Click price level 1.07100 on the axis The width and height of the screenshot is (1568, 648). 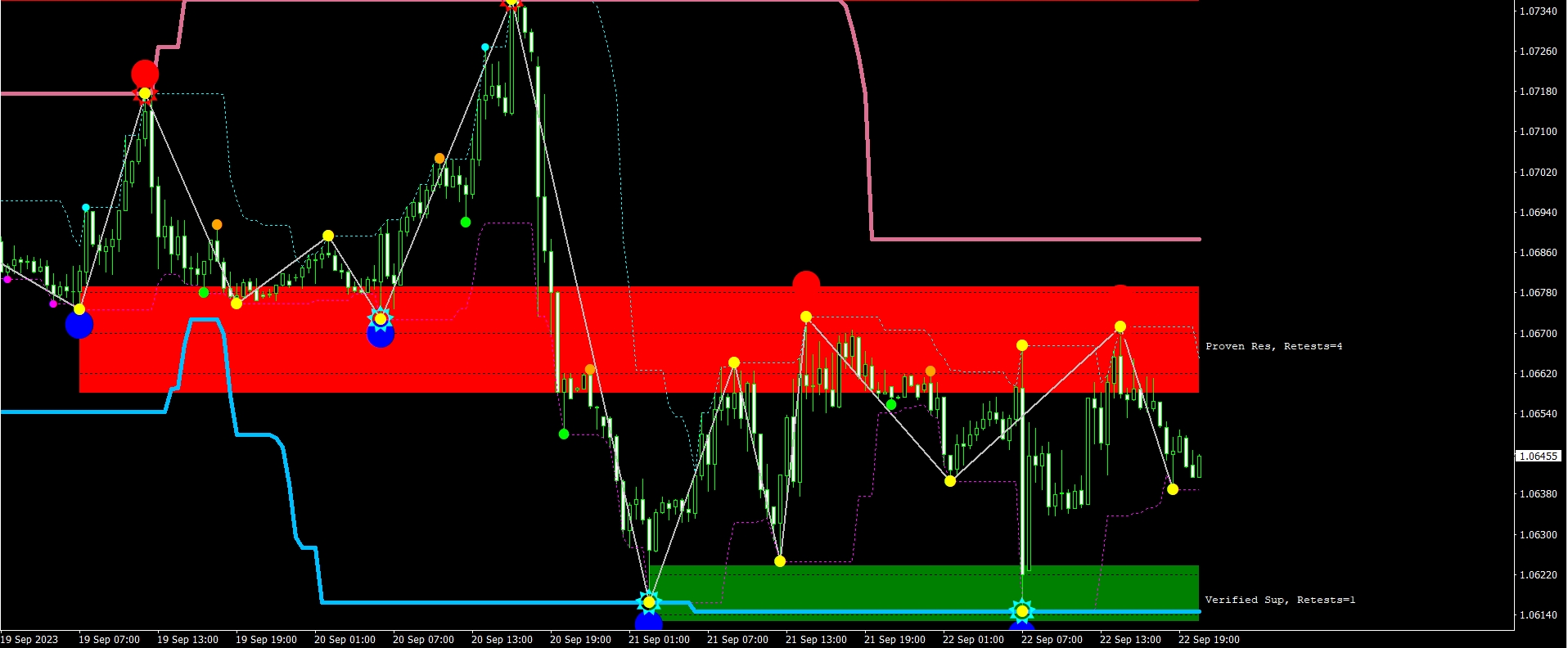1539,132
